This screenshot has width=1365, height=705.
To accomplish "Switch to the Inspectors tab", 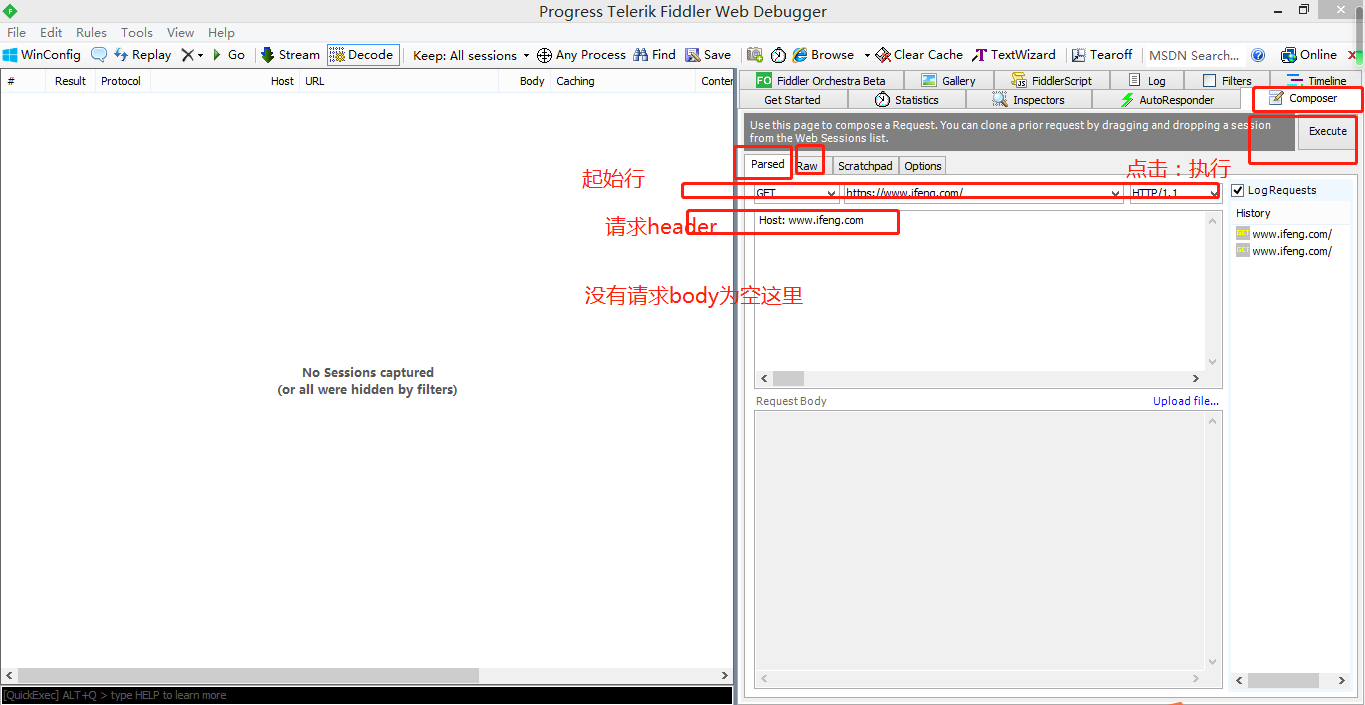I will pyautogui.click(x=1028, y=100).
